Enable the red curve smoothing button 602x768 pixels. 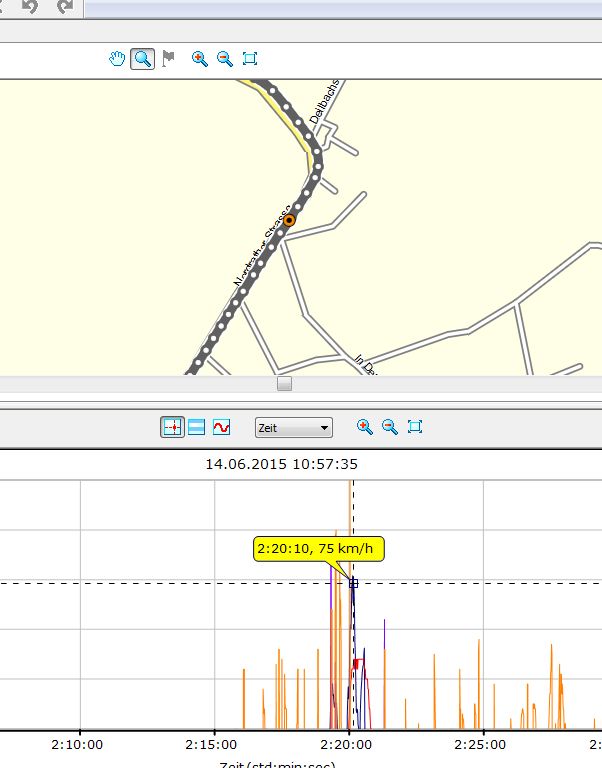222,427
